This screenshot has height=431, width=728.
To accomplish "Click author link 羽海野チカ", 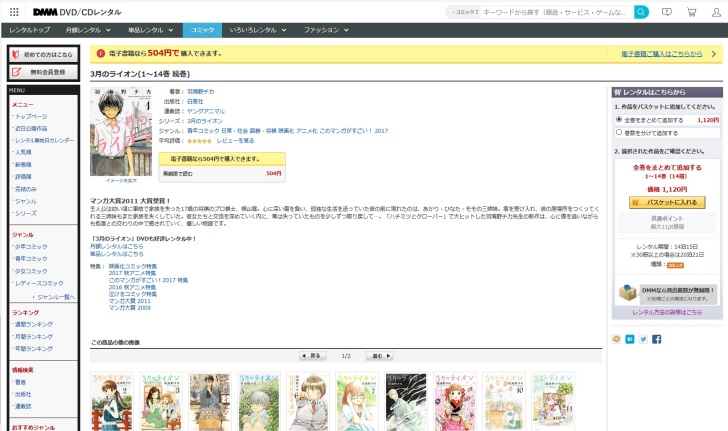I will pyautogui.click(x=201, y=91).
